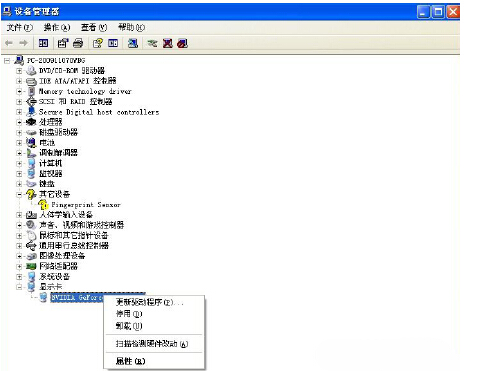The height and width of the screenshot is (371, 477).
Task: Open the 查看(V) menu
Action: [x=94, y=28]
